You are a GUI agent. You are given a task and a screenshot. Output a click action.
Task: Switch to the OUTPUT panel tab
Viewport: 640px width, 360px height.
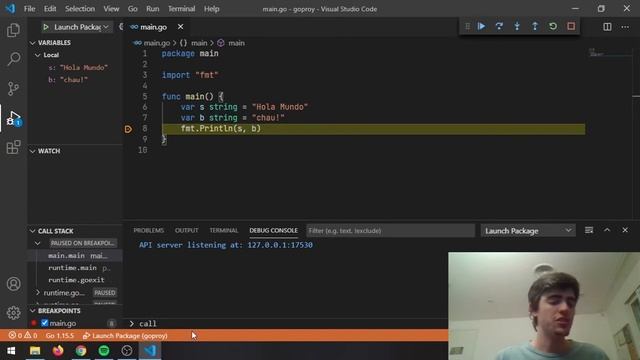click(x=187, y=230)
